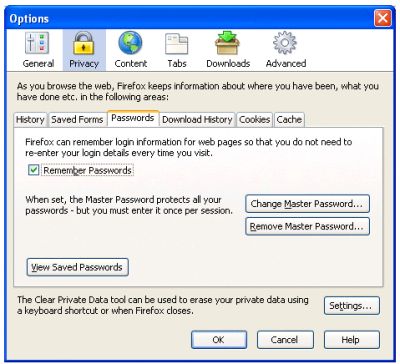Screen dimensions: 400x364
Task: Close the Options window
Action: point(382,18)
